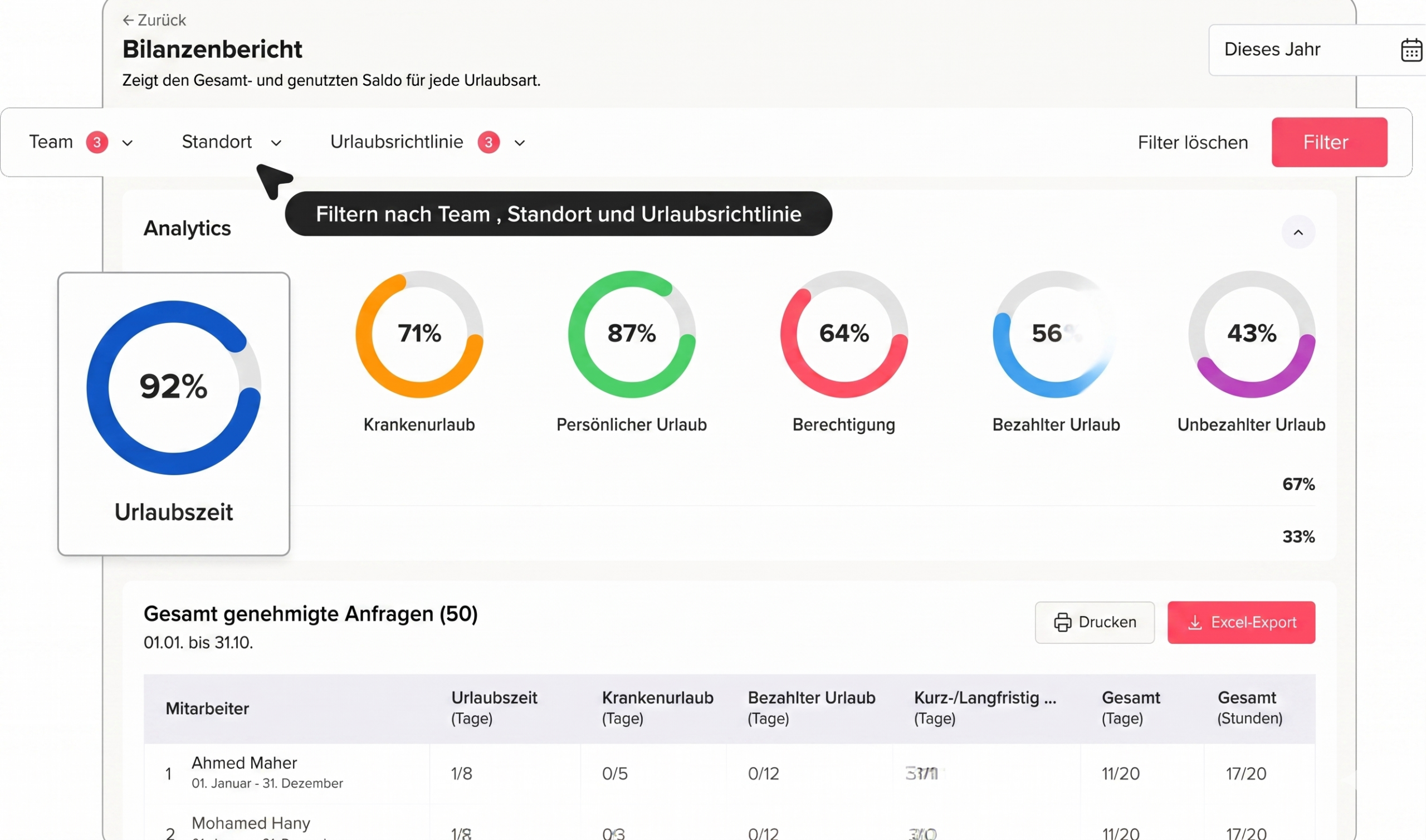Open the Dieses Jahr date range selector

pos(1302,50)
